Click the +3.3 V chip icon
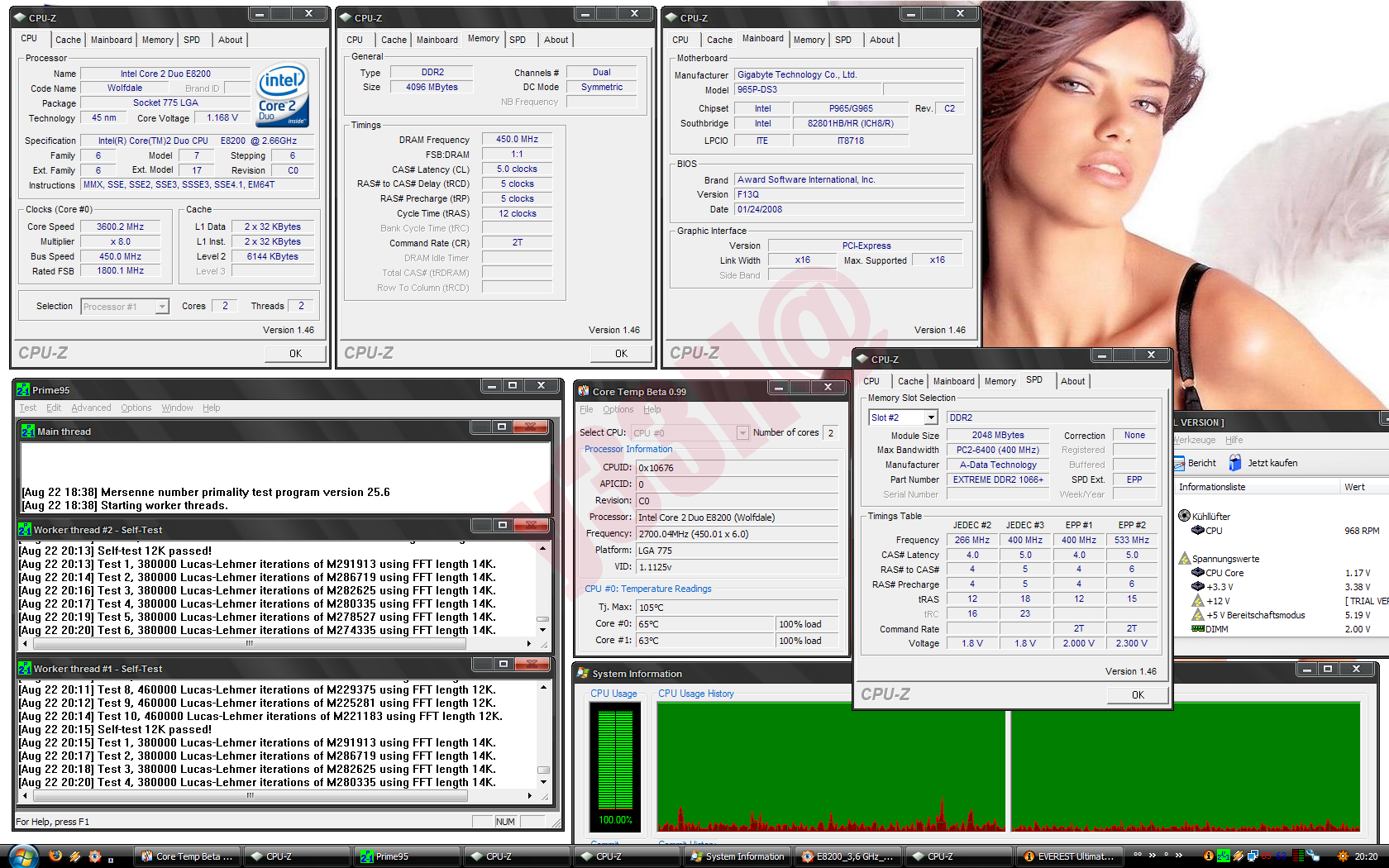 click(x=1198, y=587)
